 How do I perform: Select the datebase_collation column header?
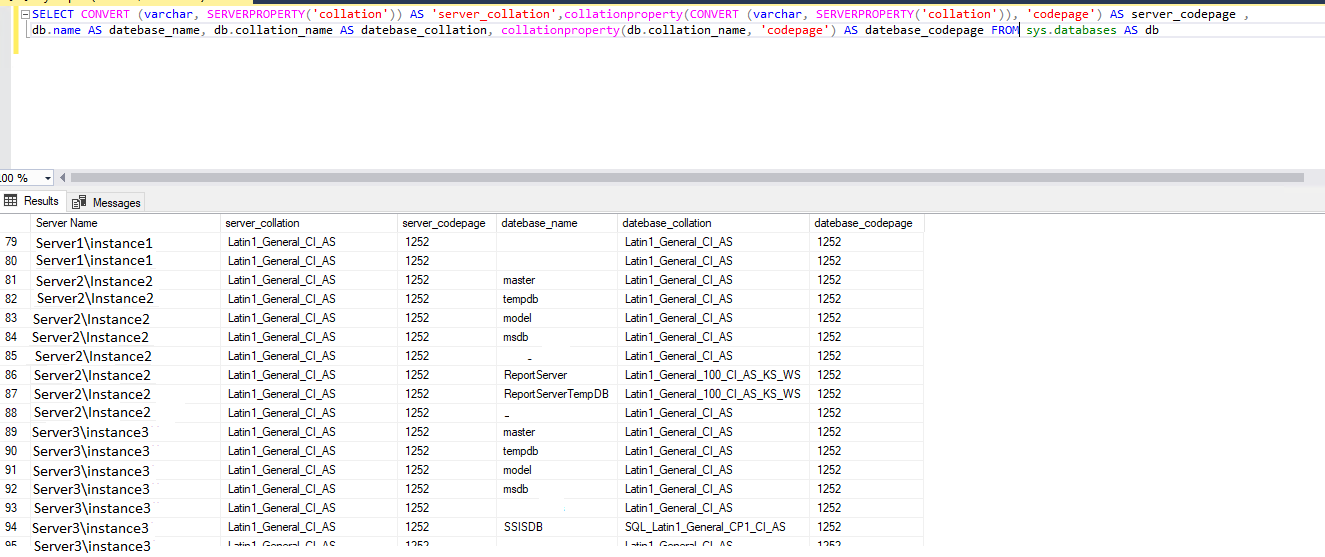point(714,223)
